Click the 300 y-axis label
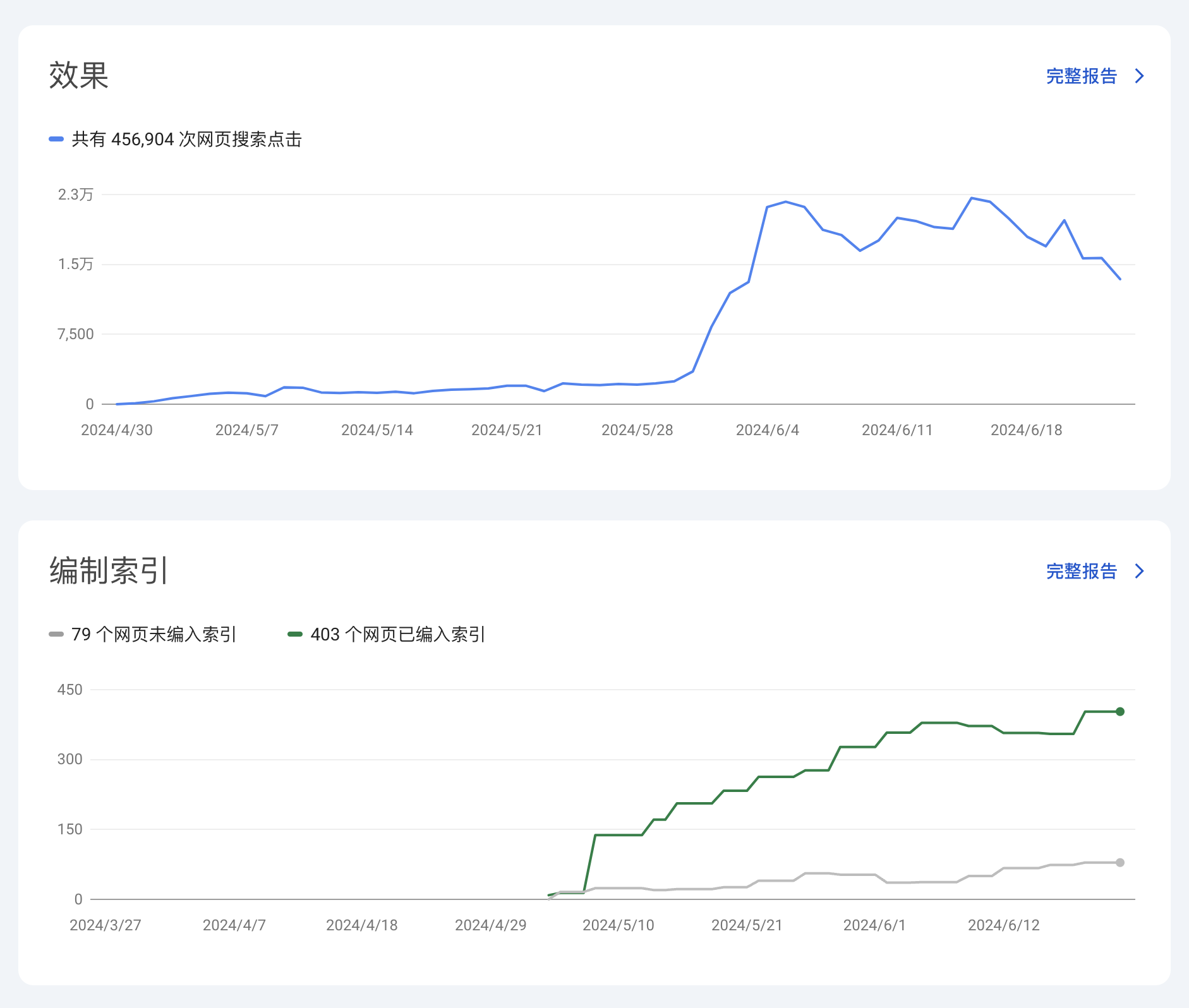Image resolution: width=1189 pixels, height=1008 pixels. click(70, 759)
